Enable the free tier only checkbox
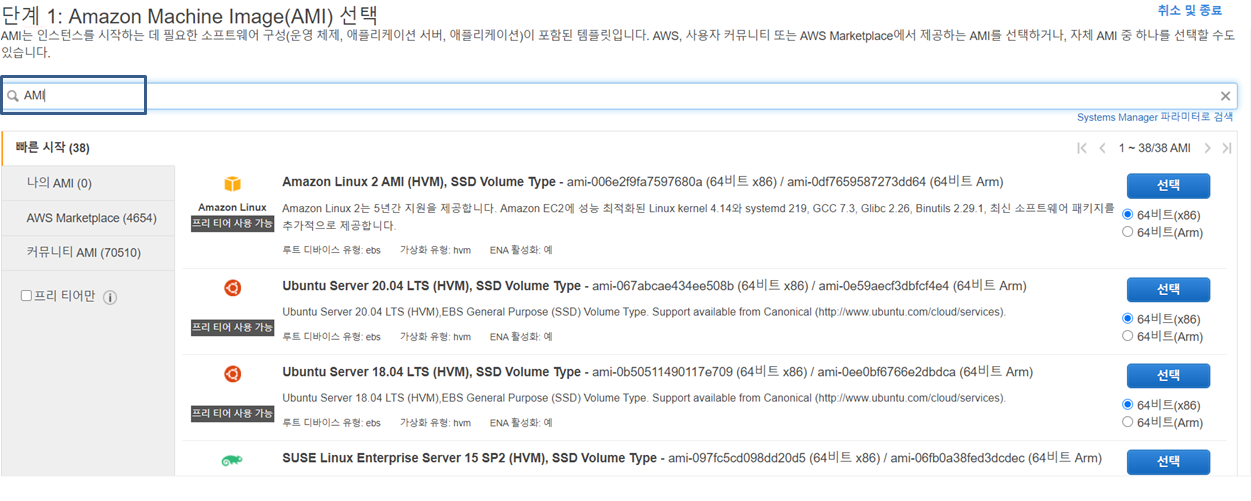Screen dimensions: 1251x501 [x=27, y=296]
